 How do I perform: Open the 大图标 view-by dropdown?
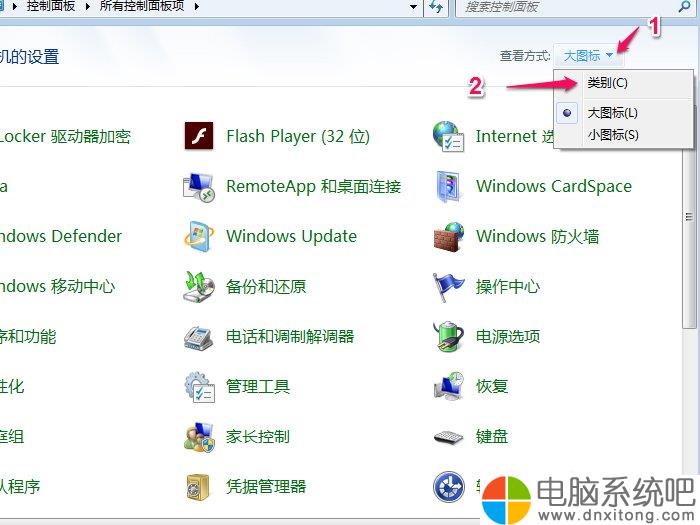coord(588,56)
